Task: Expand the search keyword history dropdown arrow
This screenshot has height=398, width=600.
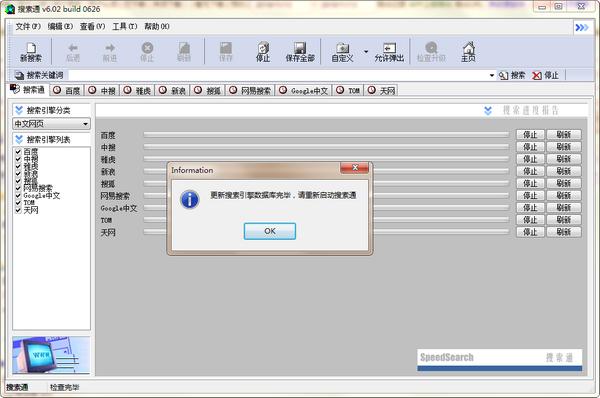Action: pyautogui.click(x=492, y=75)
